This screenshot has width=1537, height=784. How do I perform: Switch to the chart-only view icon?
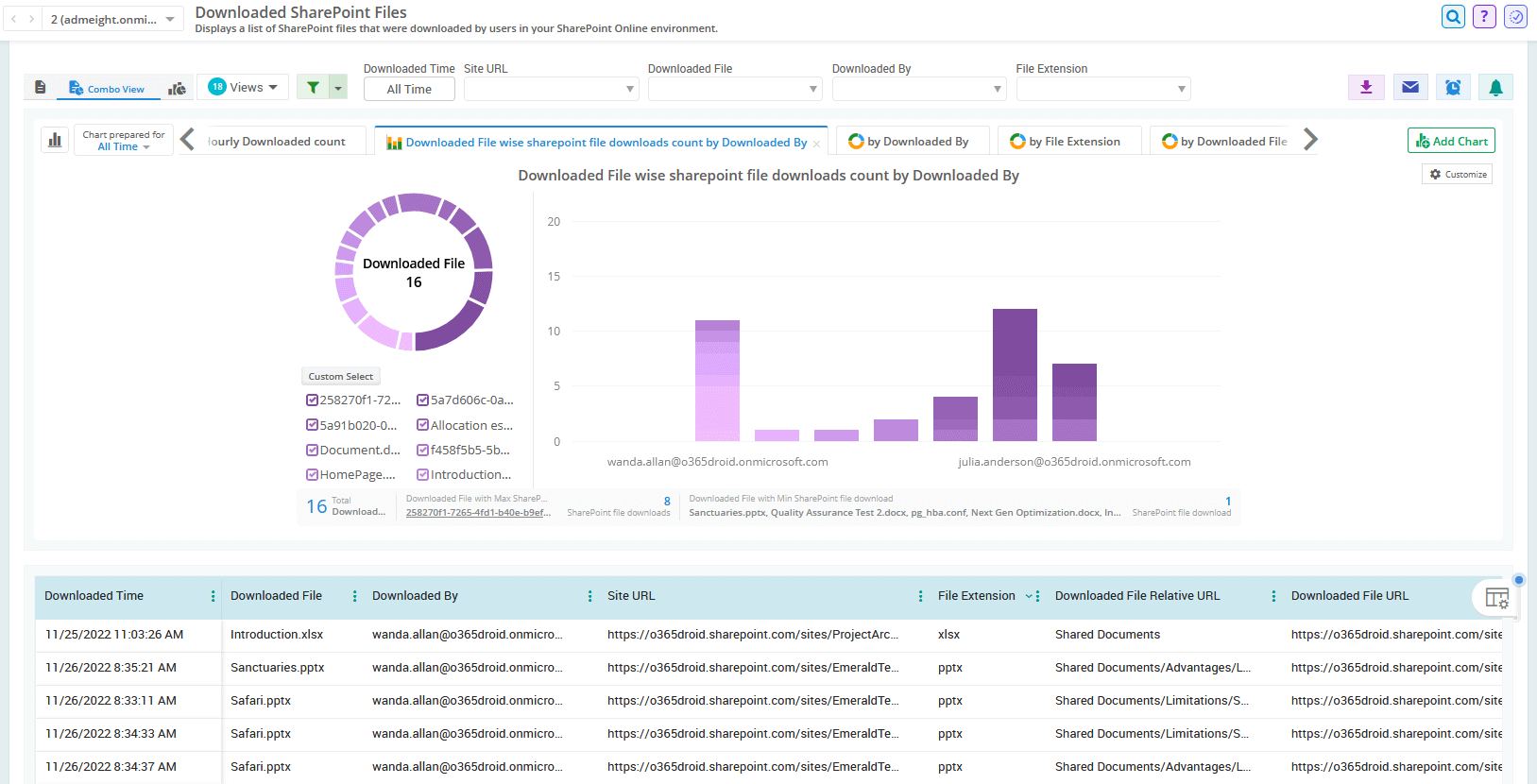(x=177, y=89)
